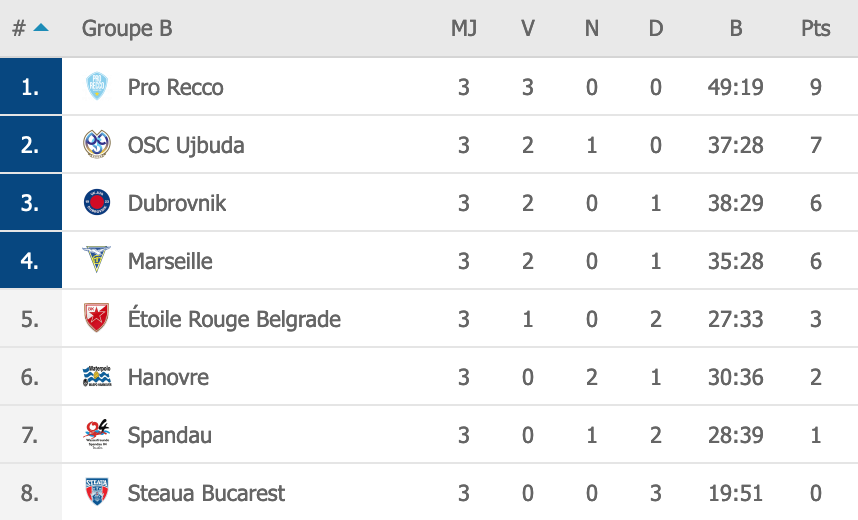
Task: Sort by the B goals column header
Action: tap(736, 28)
